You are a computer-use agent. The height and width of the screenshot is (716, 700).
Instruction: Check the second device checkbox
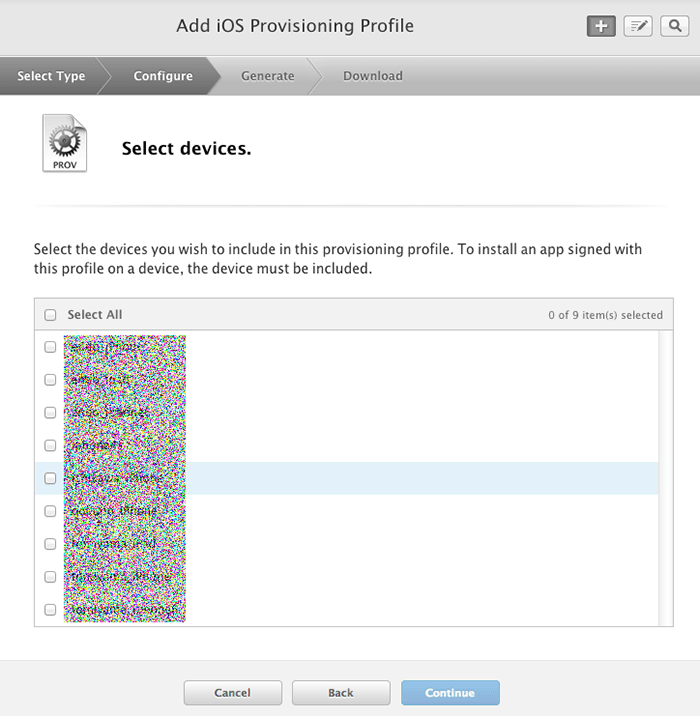click(x=51, y=380)
